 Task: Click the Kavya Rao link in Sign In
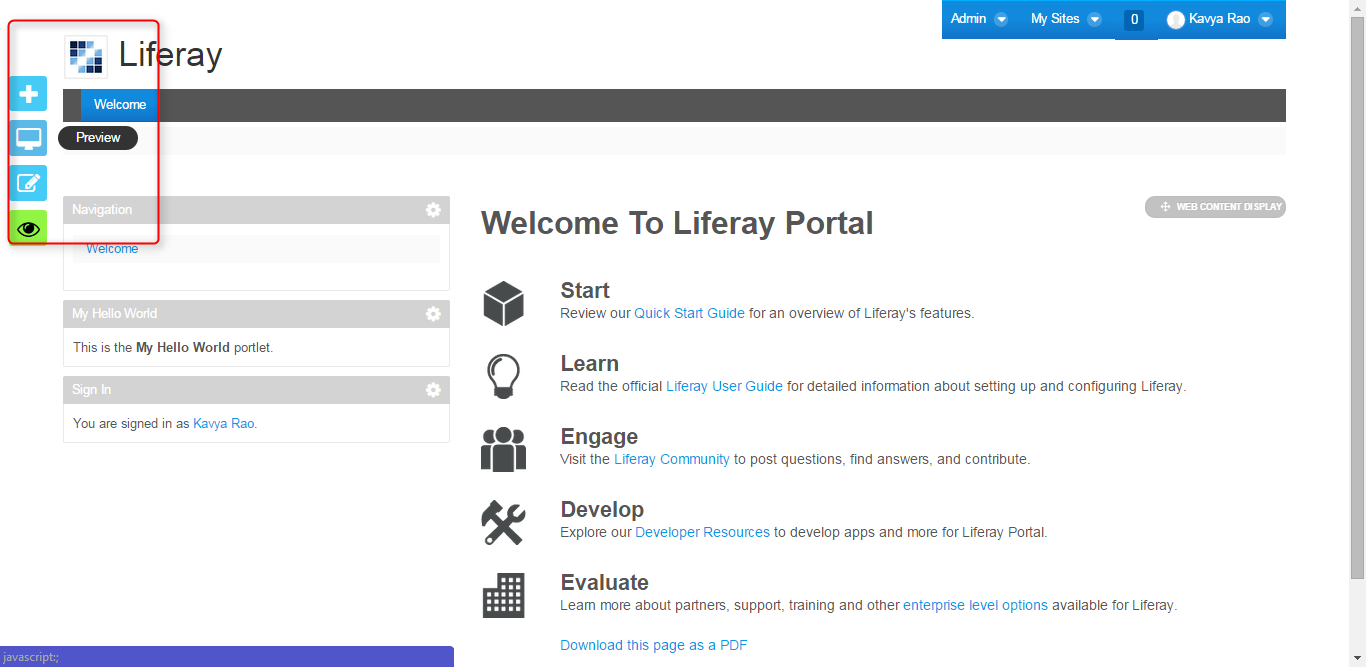tap(224, 423)
